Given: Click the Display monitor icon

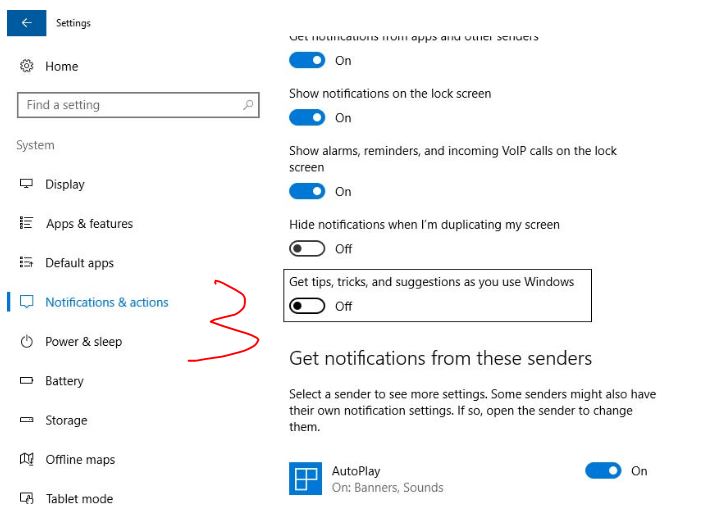Looking at the screenshot, I should pyautogui.click(x=26, y=184).
